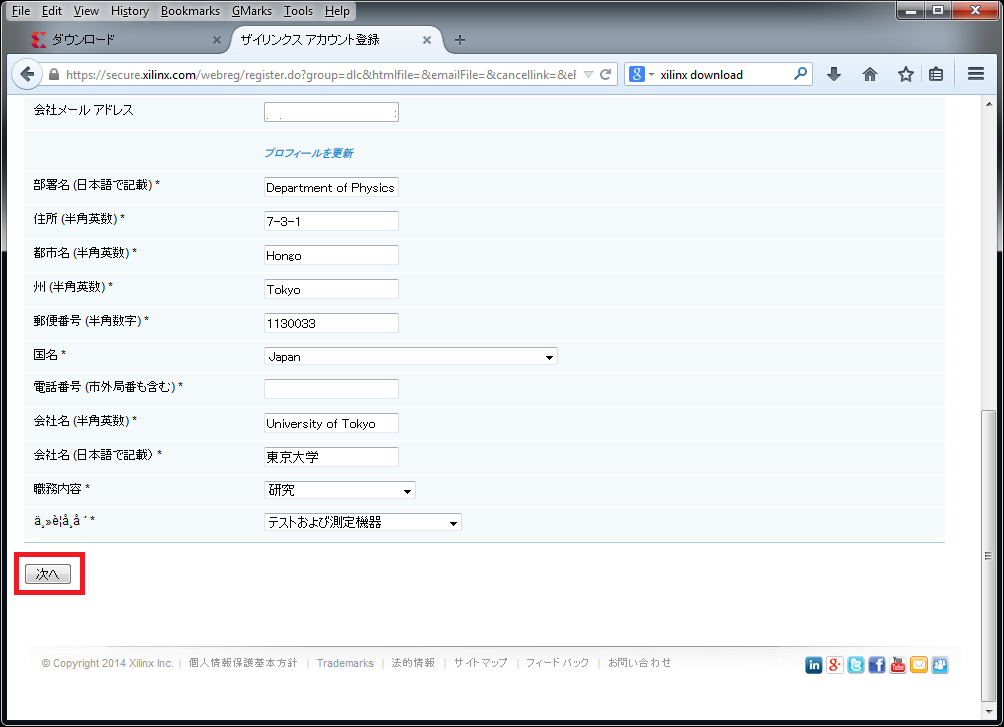Select the ザイリンクス アカウント登録 tab
This screenshot has height=727, width=1004.
pos(337,40)
